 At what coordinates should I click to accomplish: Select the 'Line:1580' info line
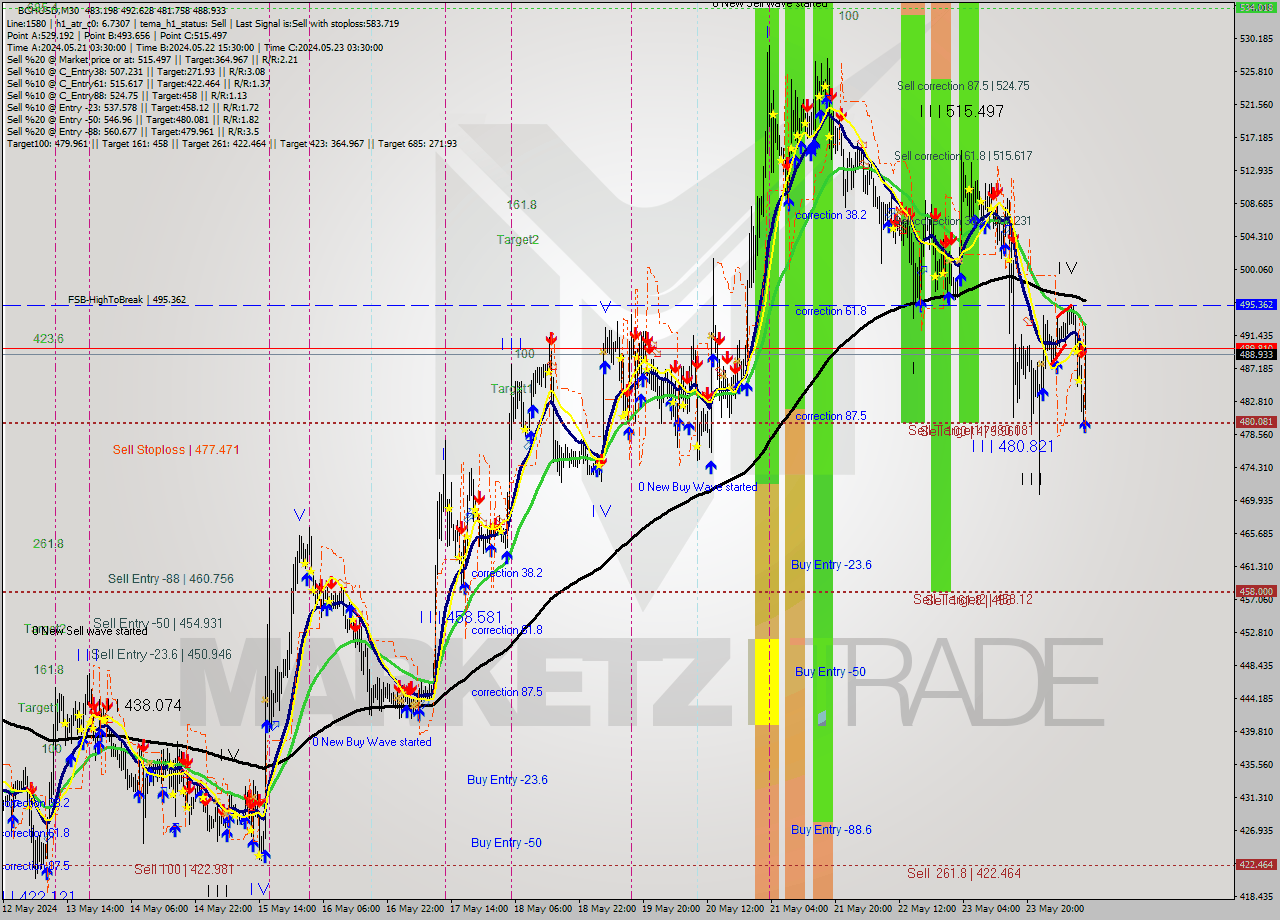[203, 23]
